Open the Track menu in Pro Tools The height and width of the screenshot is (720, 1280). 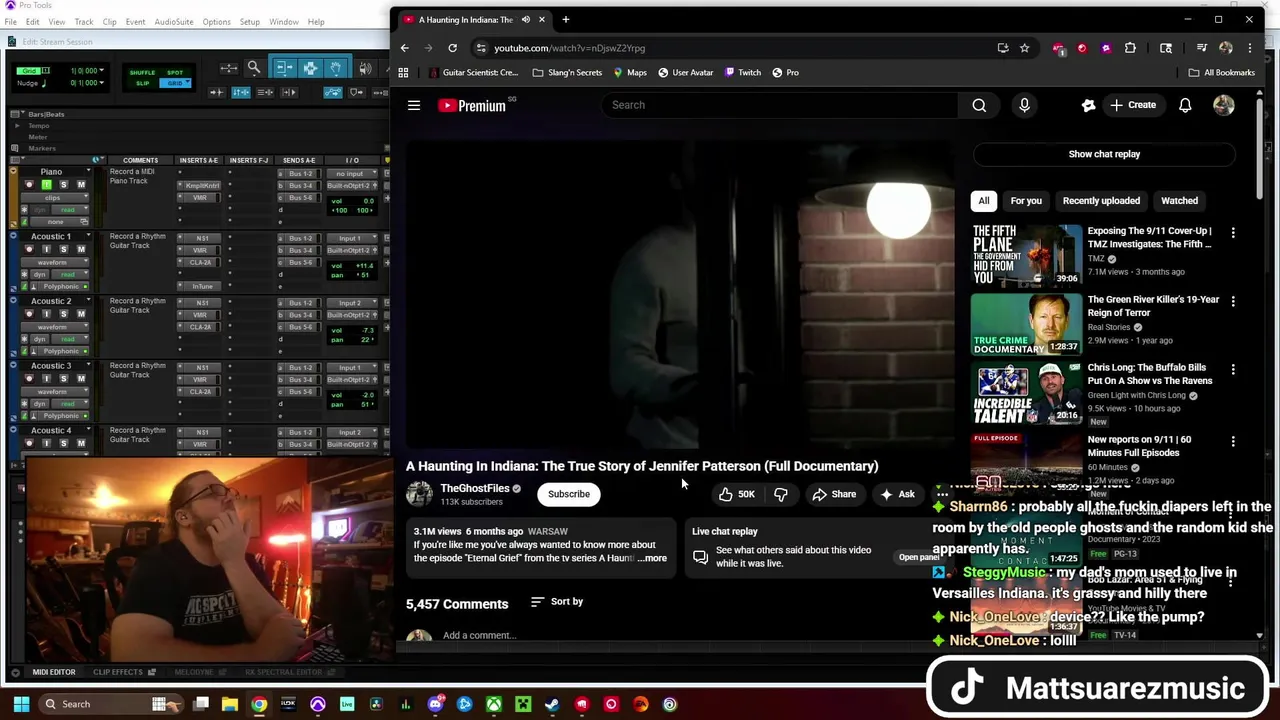(83, 22)
